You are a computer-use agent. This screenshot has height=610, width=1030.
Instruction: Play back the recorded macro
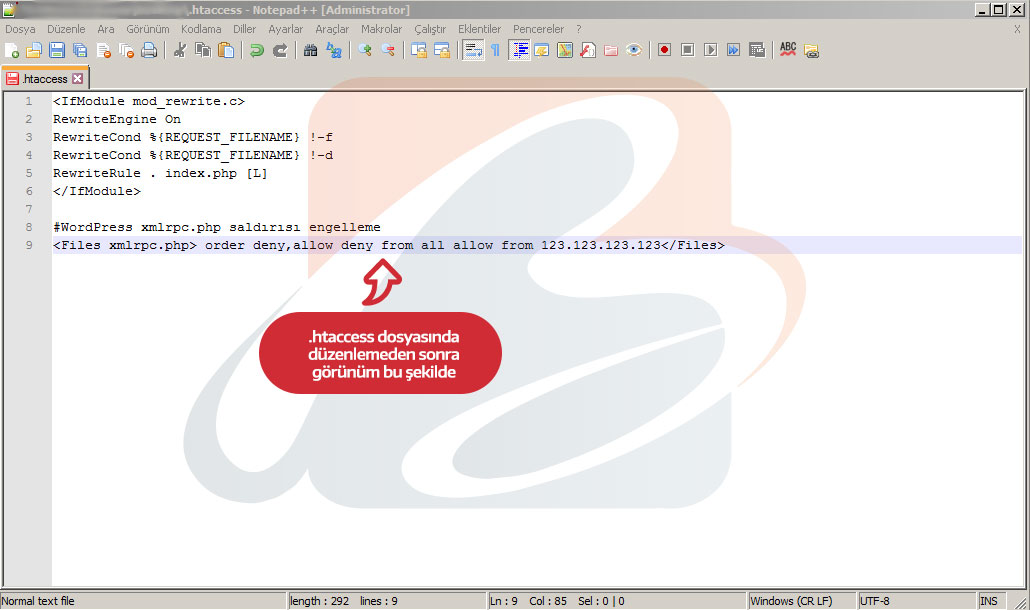[711, 50]
